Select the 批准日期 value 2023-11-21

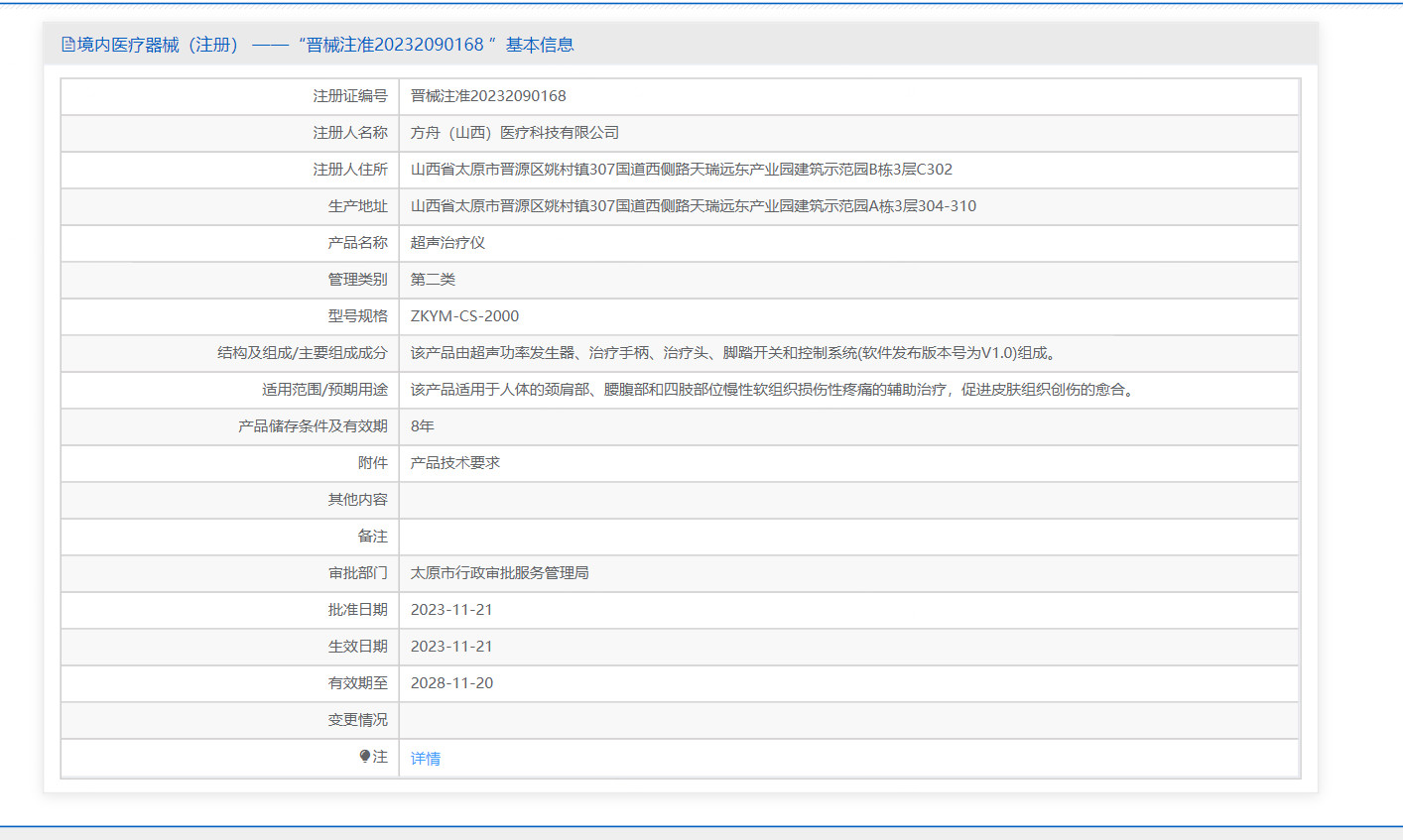[x=451, y=610]
